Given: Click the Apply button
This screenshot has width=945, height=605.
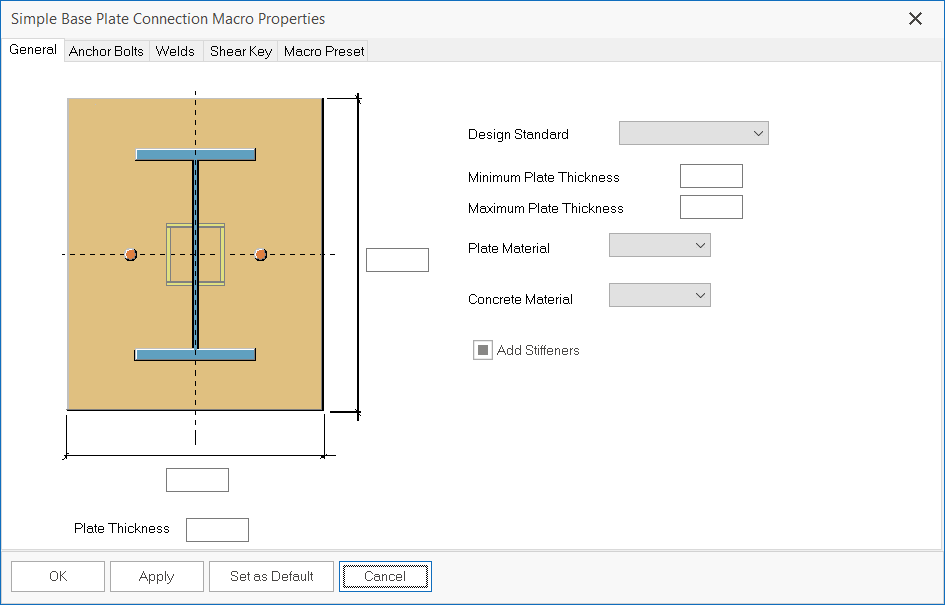Looking at the screenshot, I should click(x=157, y=576).
